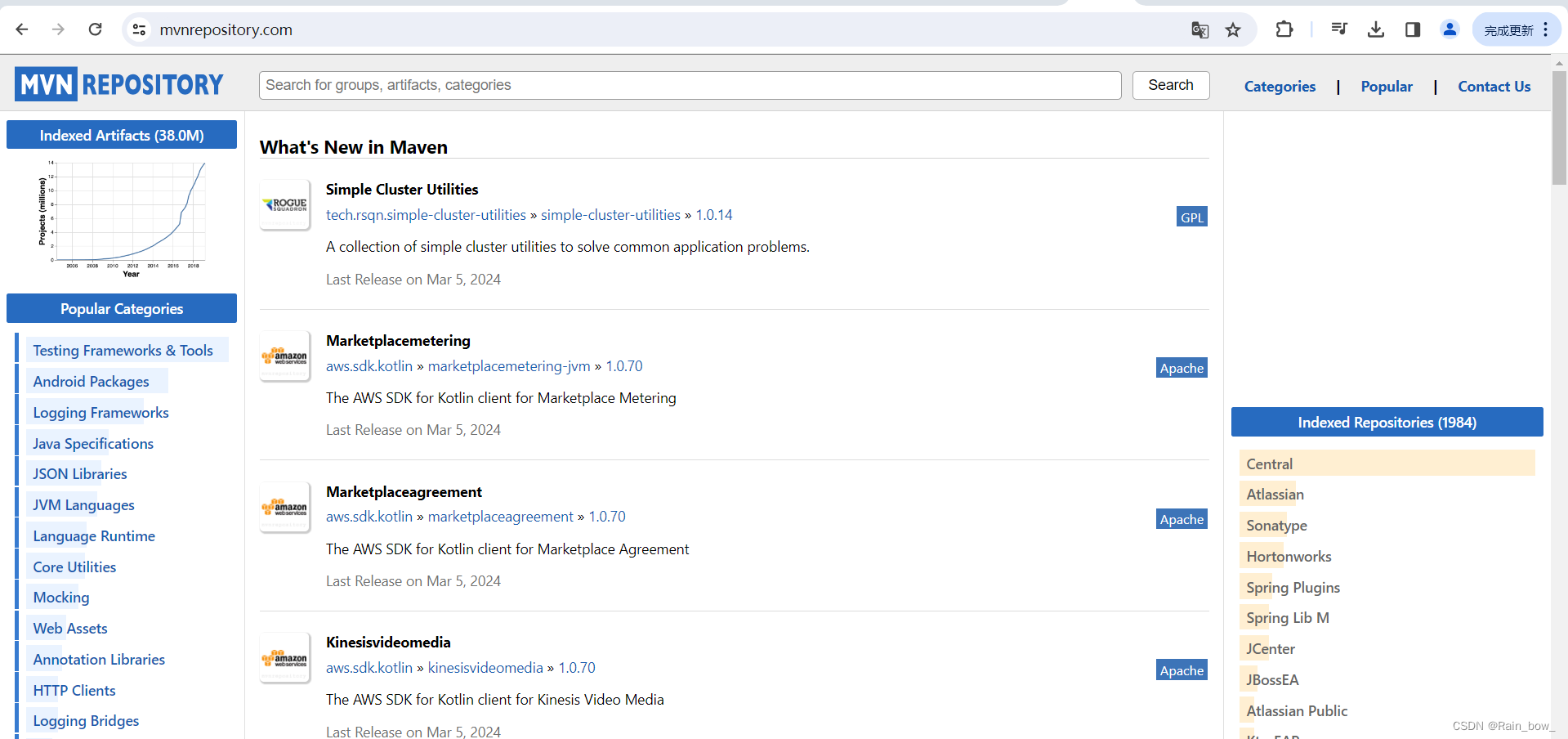
Task: Click the MVN Repository logo
Action: [119, 84]
